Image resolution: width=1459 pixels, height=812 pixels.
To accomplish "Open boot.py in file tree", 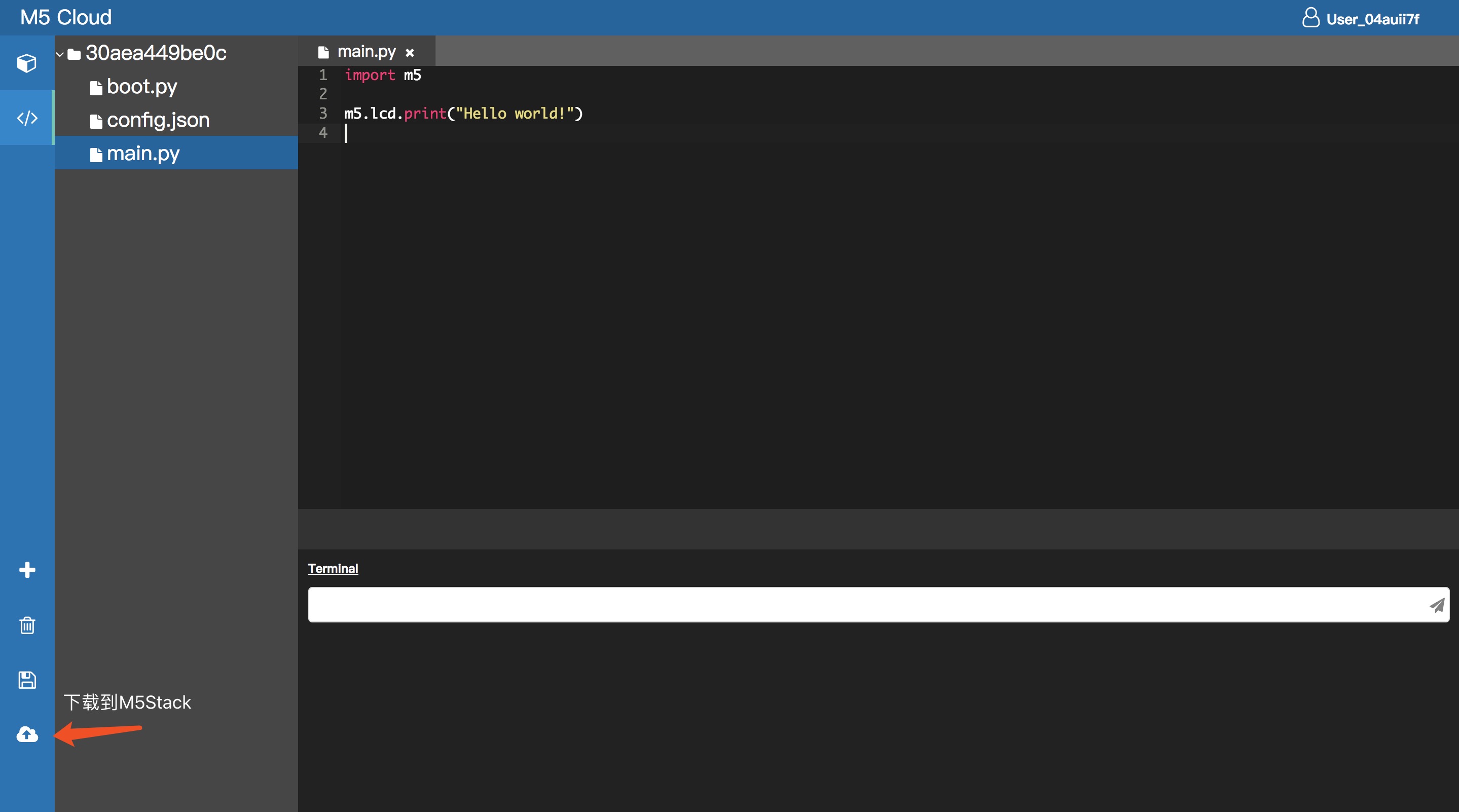I will [x=141, y=87].
